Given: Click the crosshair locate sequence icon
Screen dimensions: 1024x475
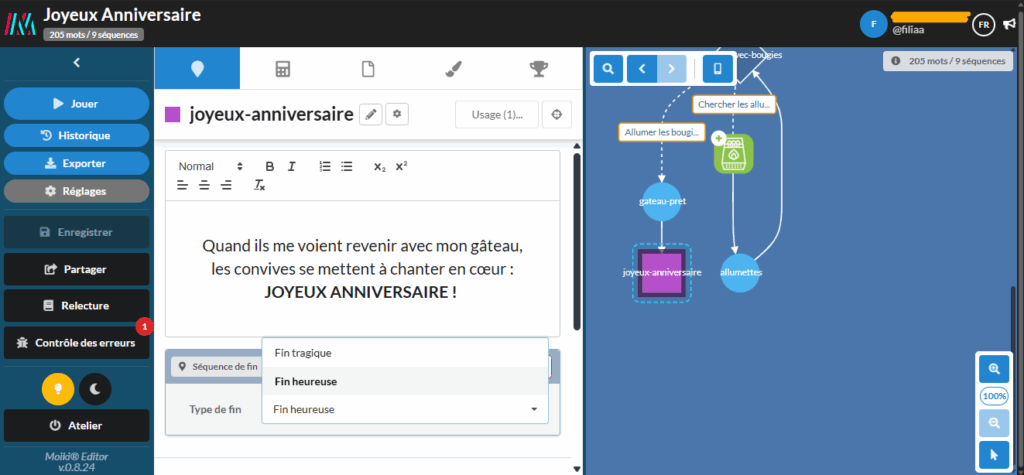Looking at the screenshot, I should pos(557,115).
